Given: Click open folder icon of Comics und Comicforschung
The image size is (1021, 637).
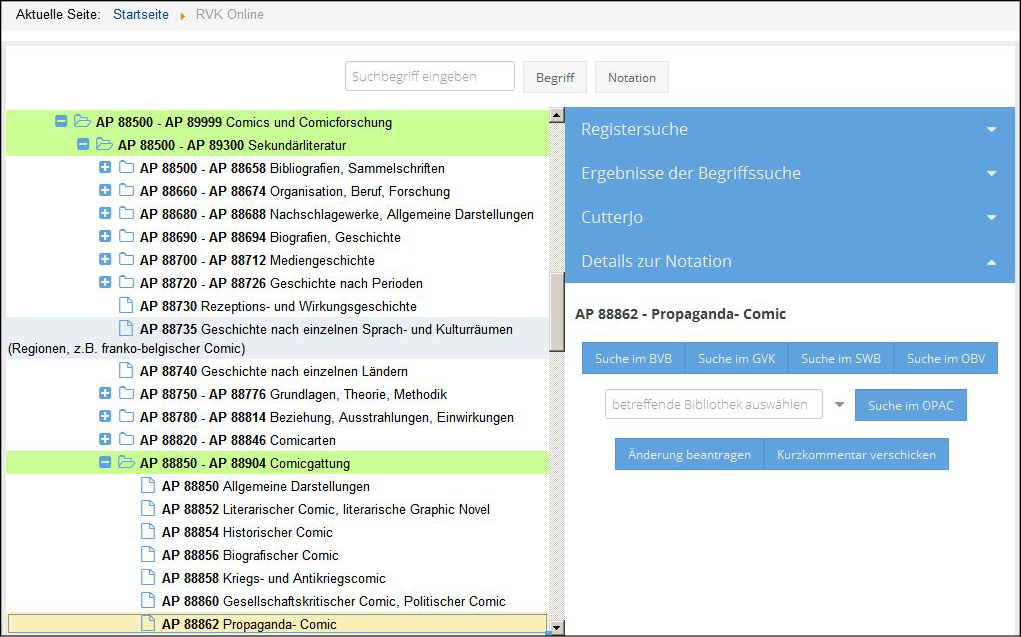Looking at the screenshot, I should tap(82, 121).
